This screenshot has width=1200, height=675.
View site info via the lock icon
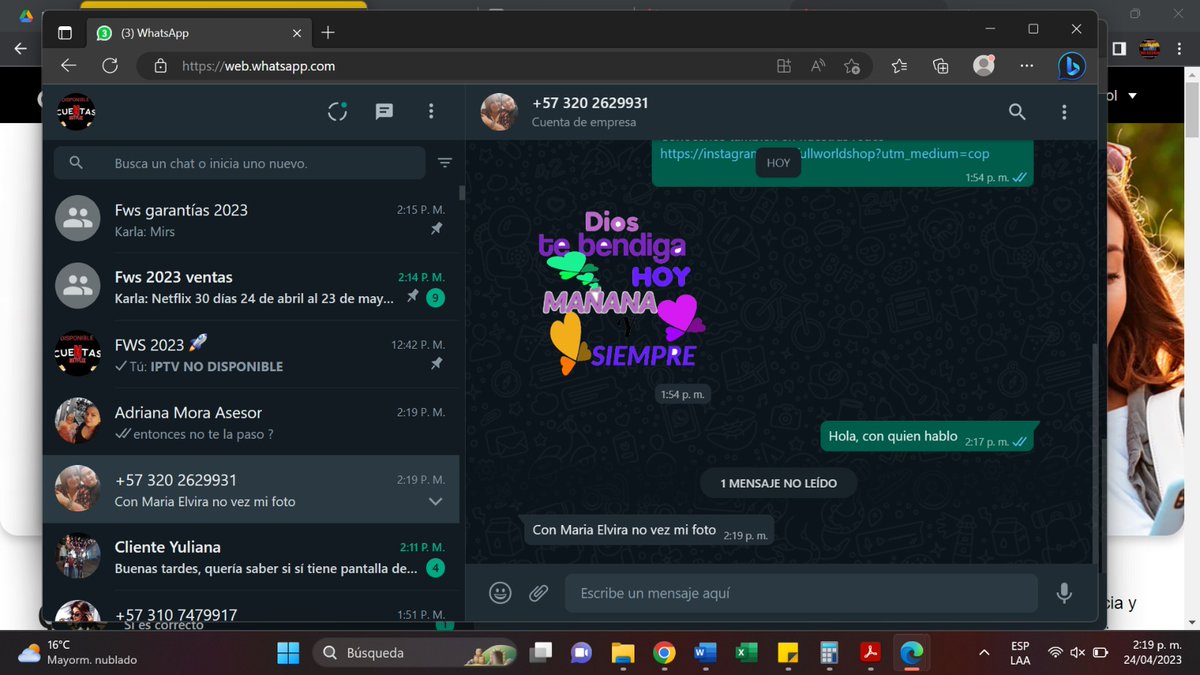click(160, 66)
